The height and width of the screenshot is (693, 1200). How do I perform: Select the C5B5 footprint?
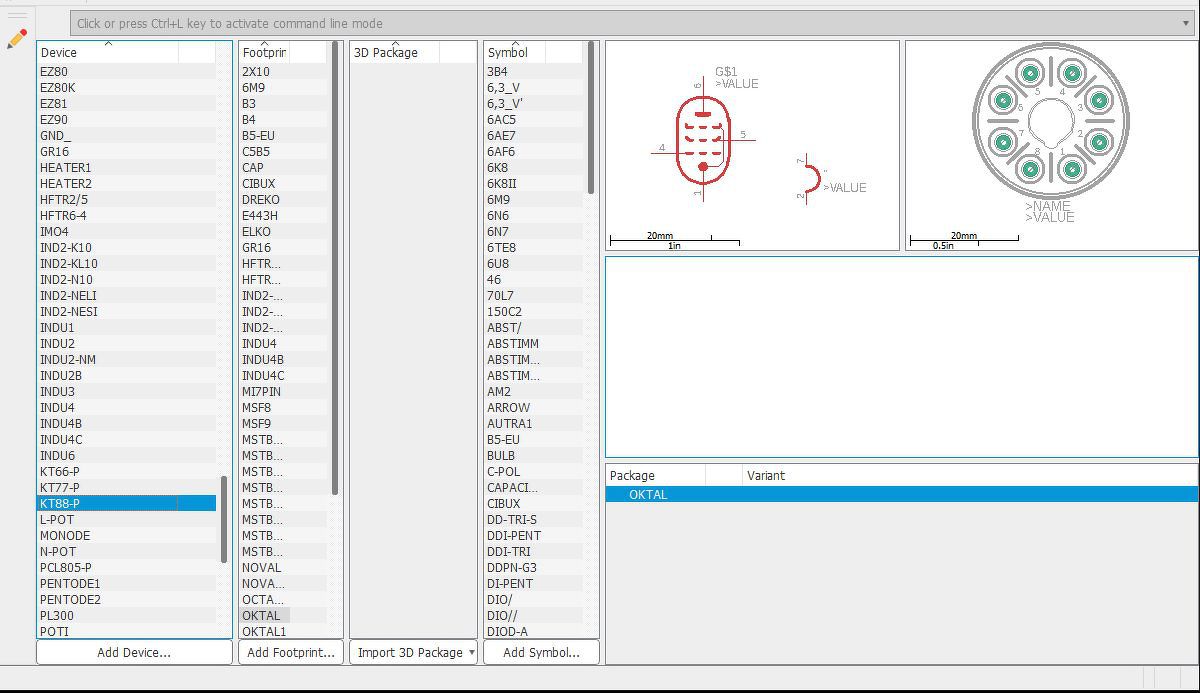283,151
